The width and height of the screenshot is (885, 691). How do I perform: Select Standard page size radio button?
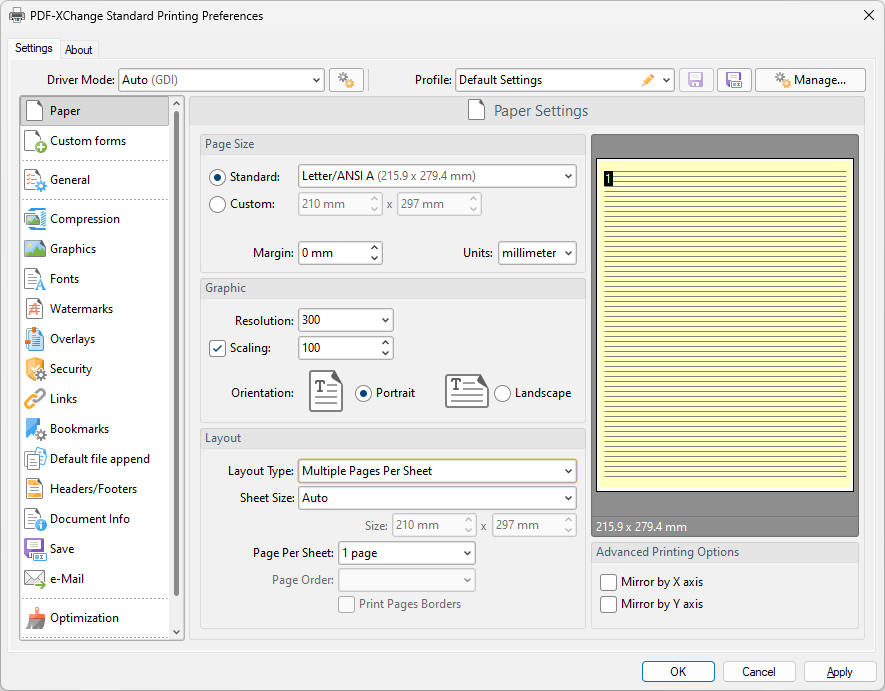217,177
